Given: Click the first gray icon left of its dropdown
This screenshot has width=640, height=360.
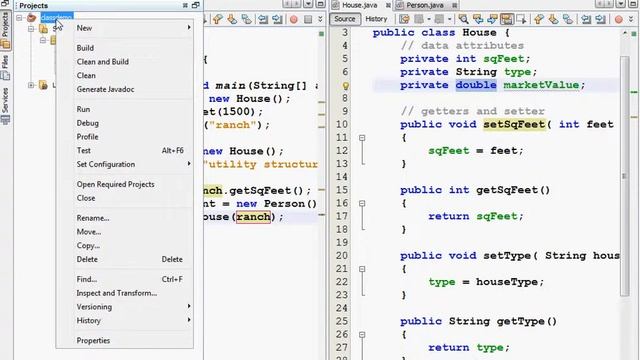Looking at the screenshot, I should pyautogui.click(x=419, y=19).
